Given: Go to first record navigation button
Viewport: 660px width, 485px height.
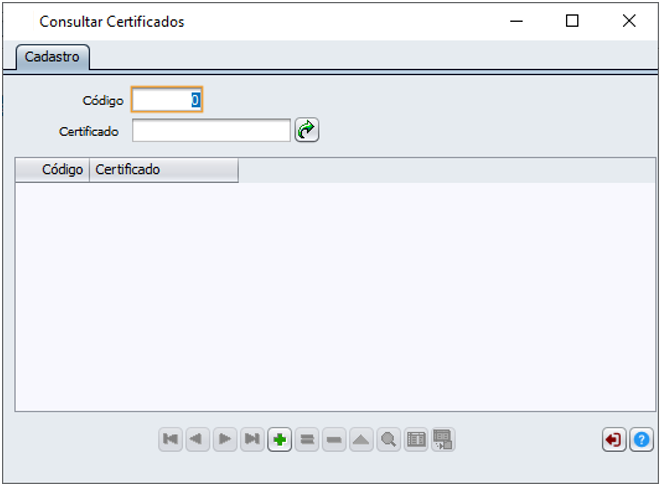Looking at the screenshot, I should 170,439.
